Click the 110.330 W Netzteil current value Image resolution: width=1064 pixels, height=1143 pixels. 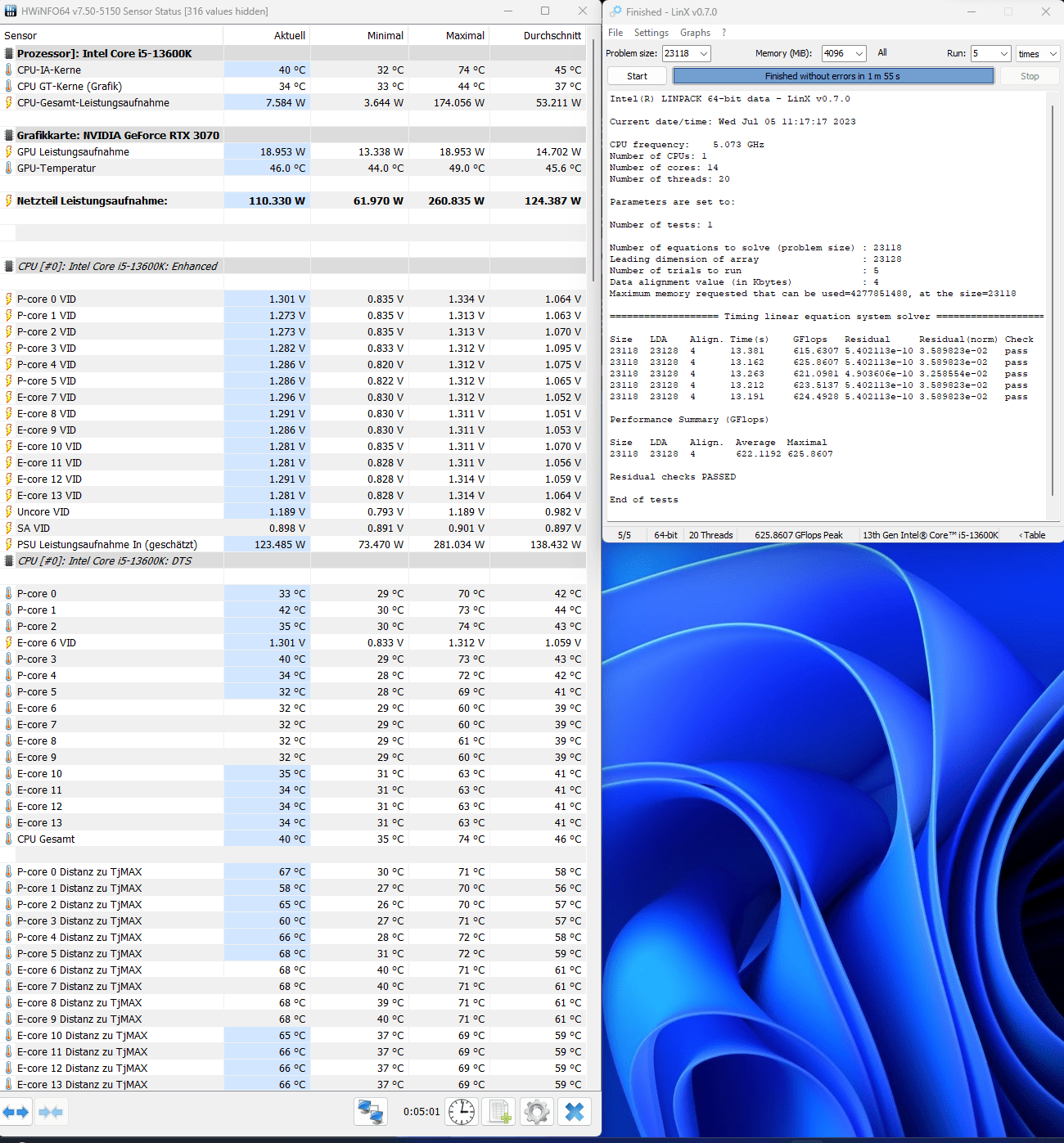[277, 200]
